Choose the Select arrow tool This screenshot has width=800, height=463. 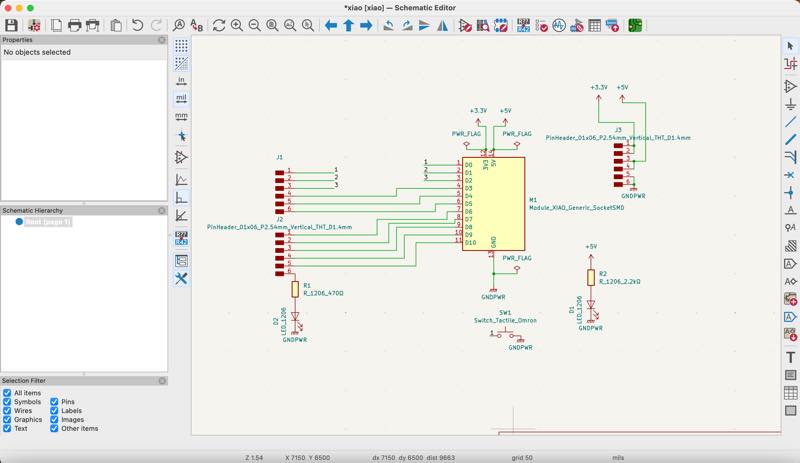pyautogui.click(x=790, y=46)
